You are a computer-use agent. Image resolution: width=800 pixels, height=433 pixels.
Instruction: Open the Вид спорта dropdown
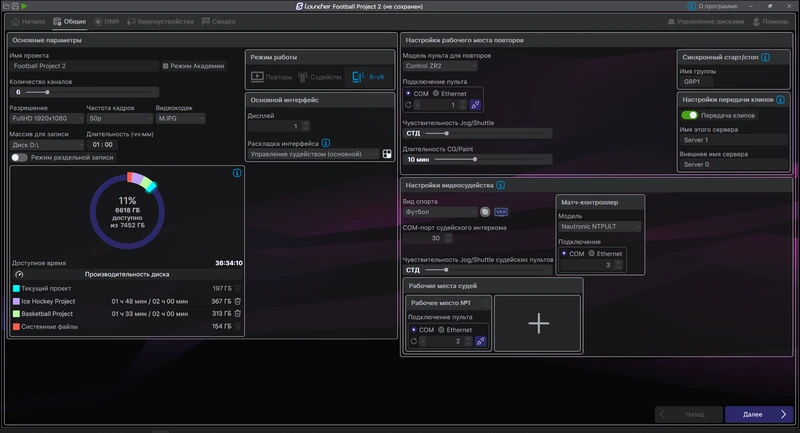[x=438, y=212]
